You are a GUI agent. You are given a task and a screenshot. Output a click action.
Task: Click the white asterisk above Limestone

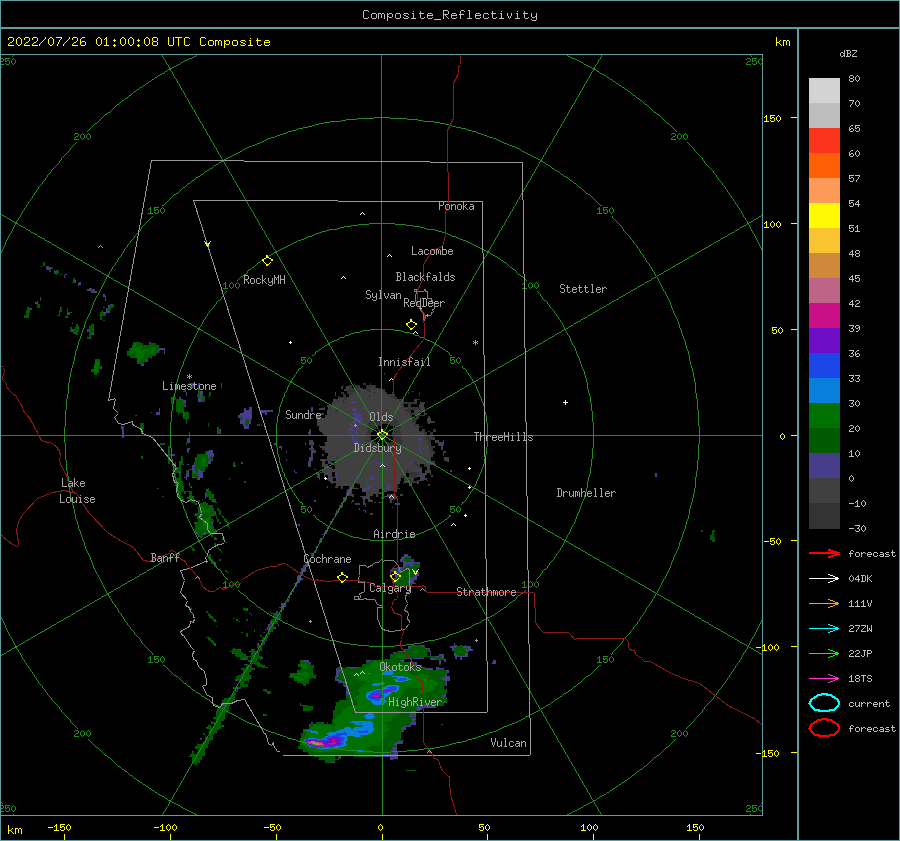pos(189,377)
